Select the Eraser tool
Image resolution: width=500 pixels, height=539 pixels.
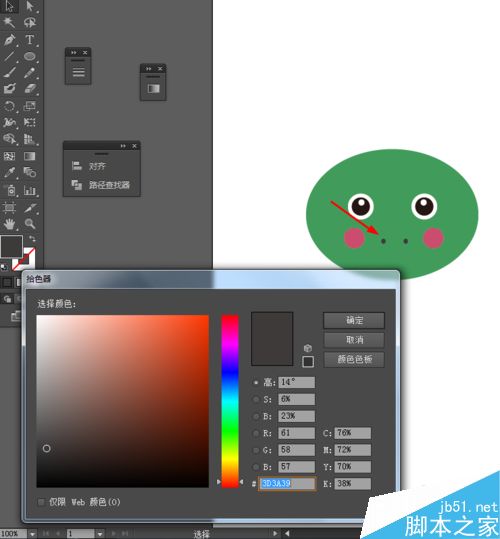click(x=30, y=89)
